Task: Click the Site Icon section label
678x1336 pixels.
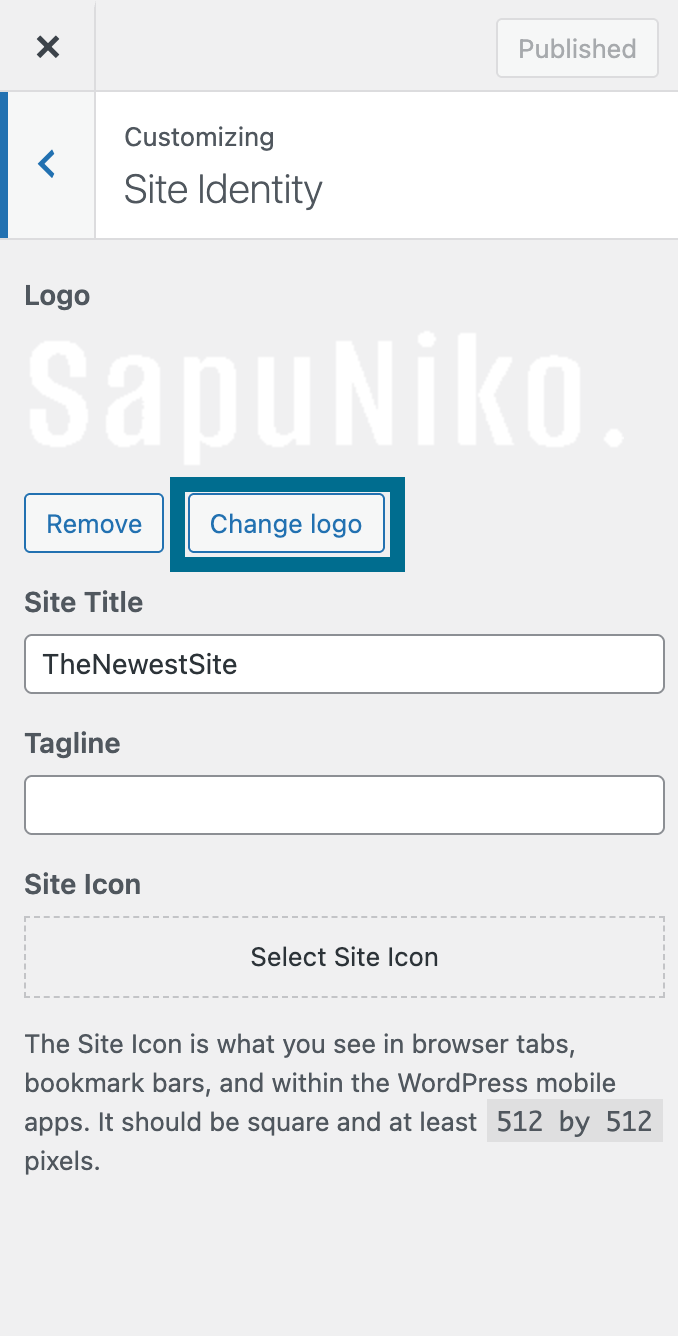Action: [82, 884]
